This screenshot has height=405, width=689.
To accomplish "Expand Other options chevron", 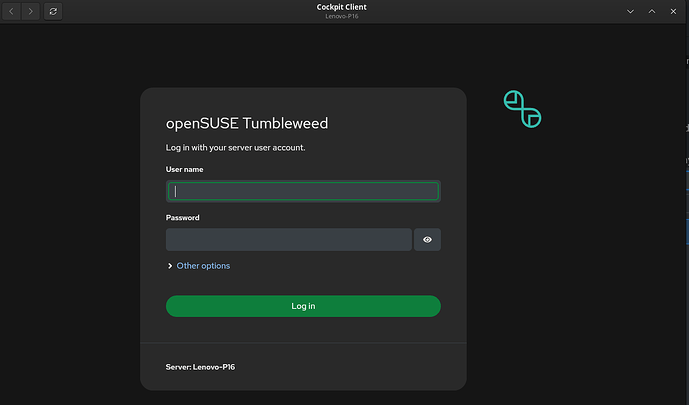I will tap(170, 266).
